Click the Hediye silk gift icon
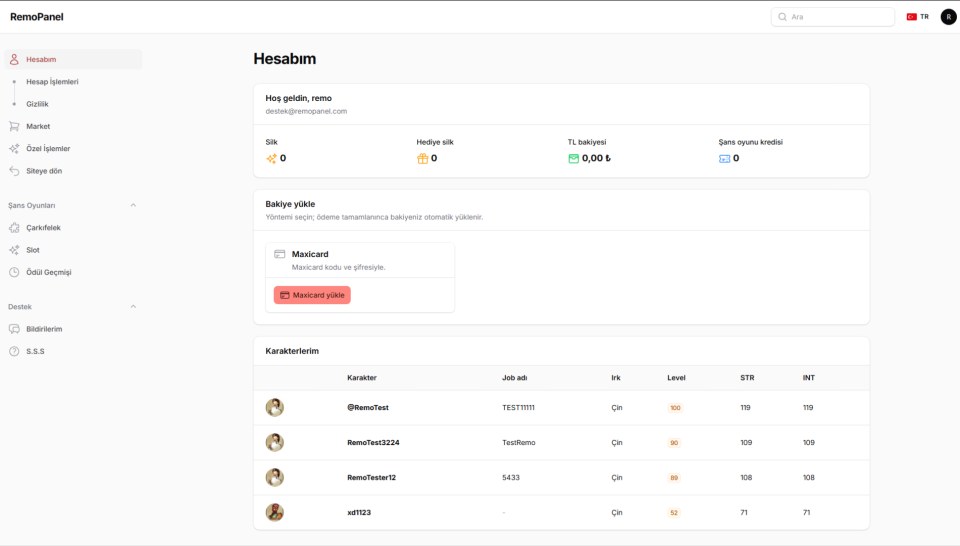This screenshot has width=960, height=546. (x=422, y=159)
